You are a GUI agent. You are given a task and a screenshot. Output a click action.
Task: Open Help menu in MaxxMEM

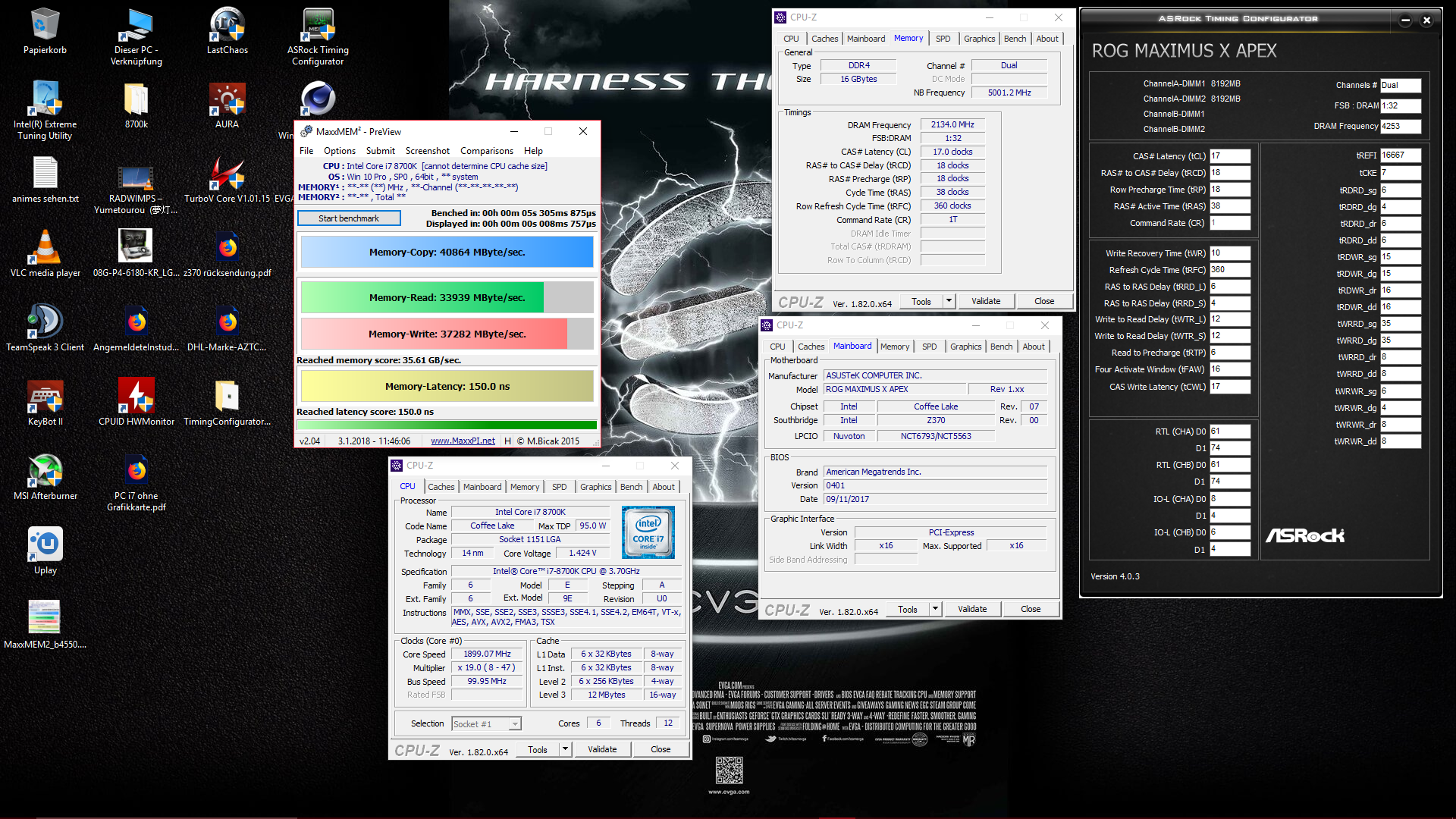tap(533, 151)
